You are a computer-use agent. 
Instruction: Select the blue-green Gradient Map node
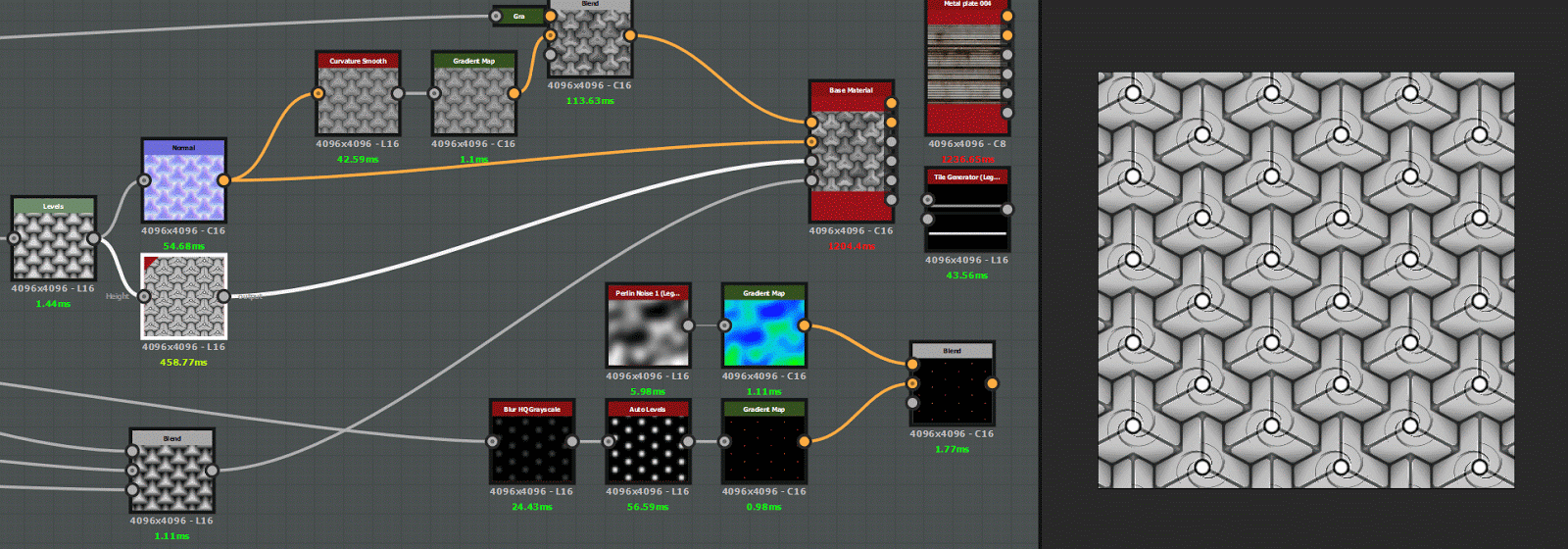pyautogui.click(x=763, y=325)
